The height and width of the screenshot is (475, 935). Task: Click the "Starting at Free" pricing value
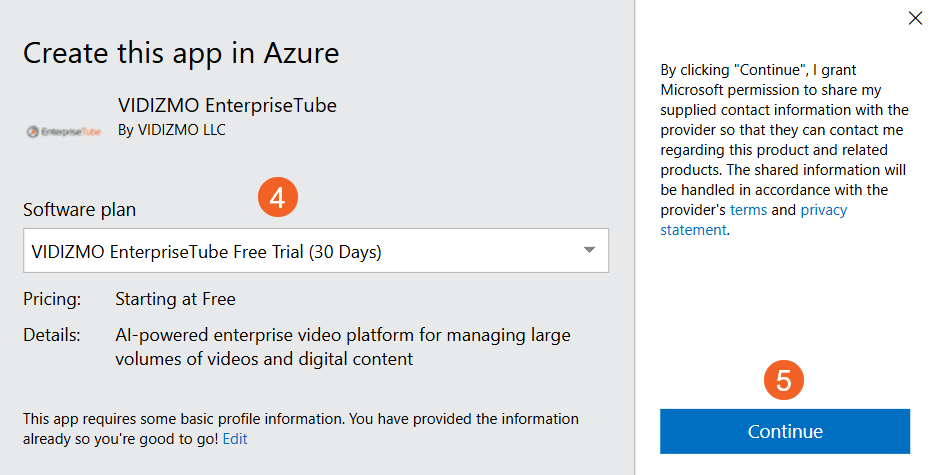click(175, 299)
